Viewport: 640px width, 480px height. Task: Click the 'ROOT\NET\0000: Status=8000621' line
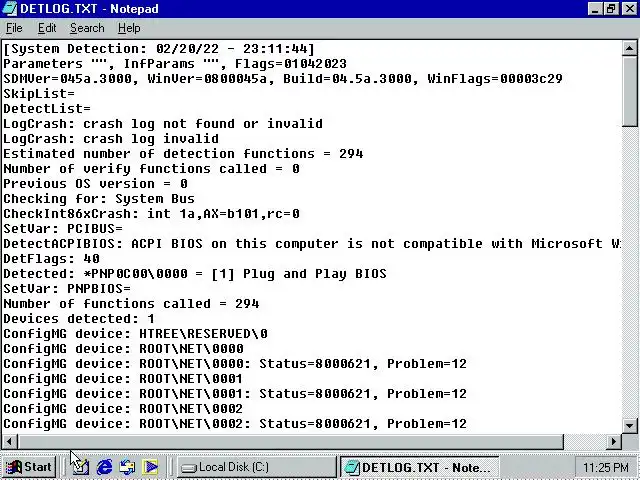pyautogui.click(x=235, y=364)
